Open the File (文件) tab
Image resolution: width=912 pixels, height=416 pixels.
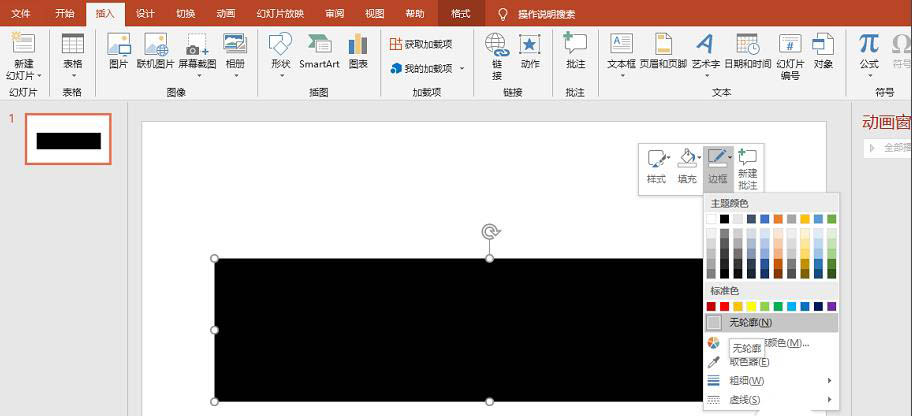pos(22,13)
